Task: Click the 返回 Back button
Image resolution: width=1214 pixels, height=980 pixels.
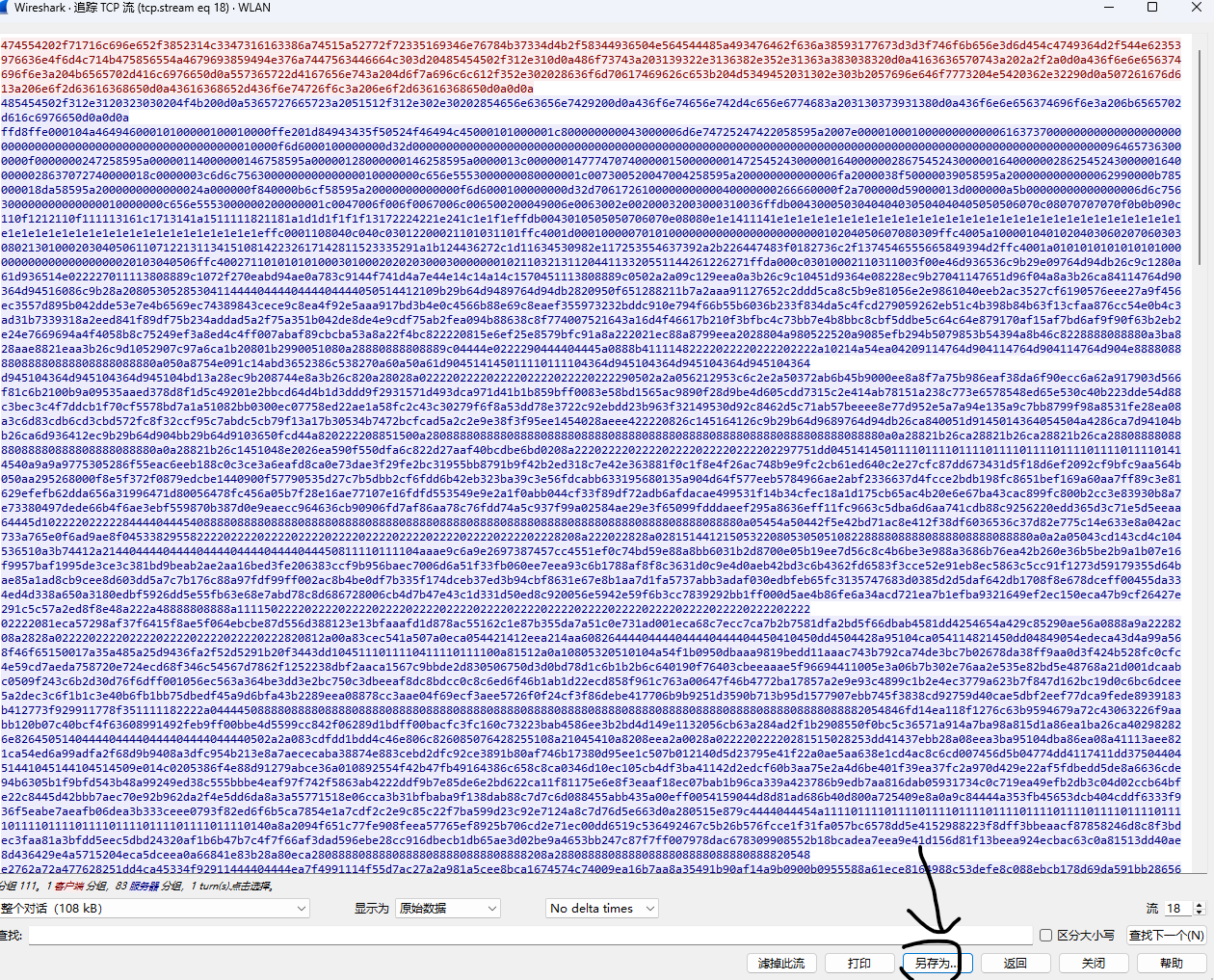Action: click(x=1016, y=963)
